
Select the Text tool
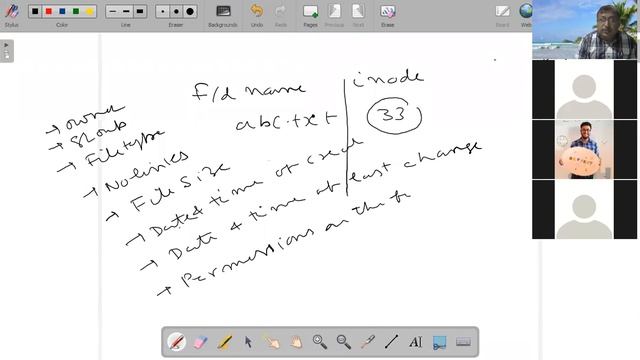pos(416,342)
